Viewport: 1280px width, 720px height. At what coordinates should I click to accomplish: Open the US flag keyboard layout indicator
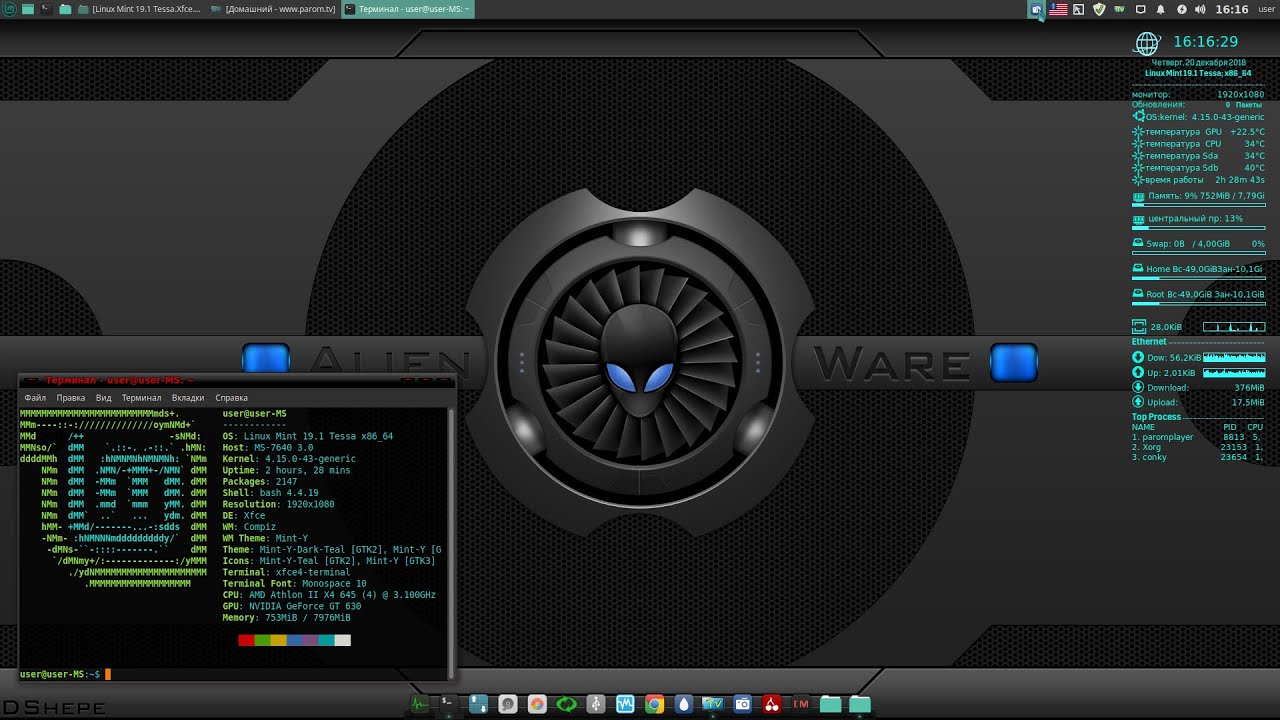tap(1058, 9)
